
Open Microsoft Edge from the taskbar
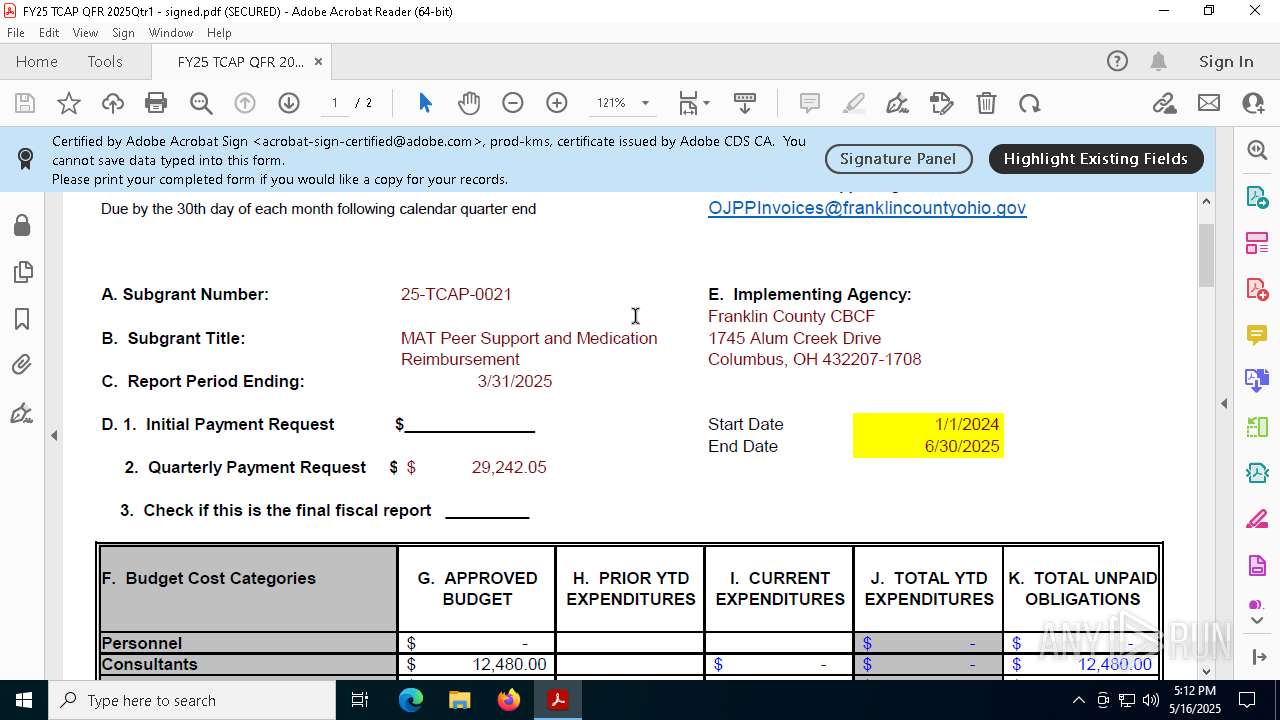pyautogui.click(x=411, y=700)
